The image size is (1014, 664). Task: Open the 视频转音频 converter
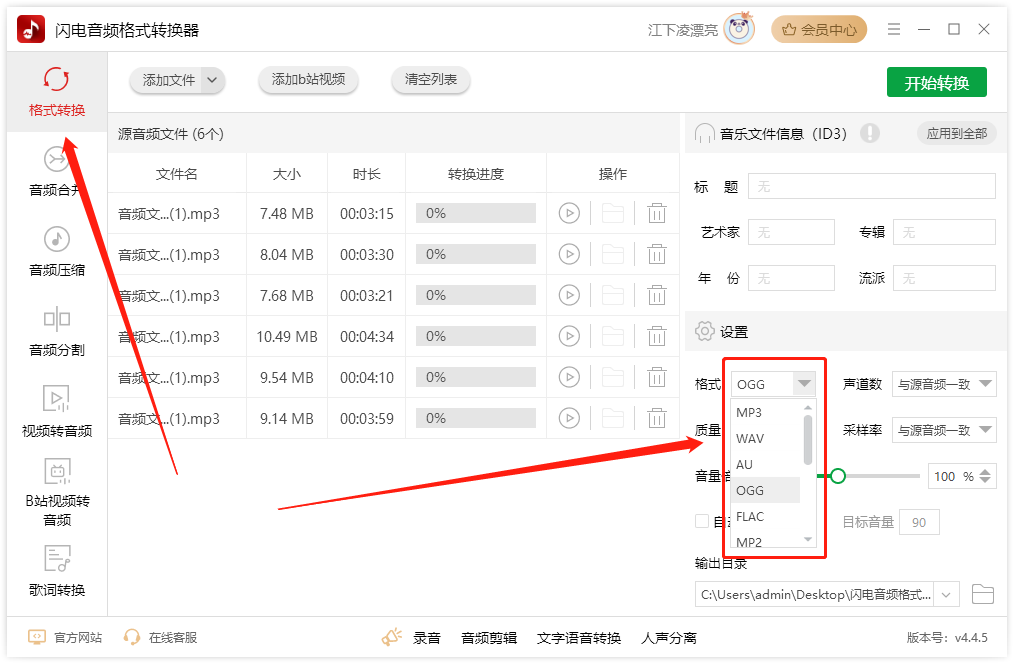pos(56,415)
